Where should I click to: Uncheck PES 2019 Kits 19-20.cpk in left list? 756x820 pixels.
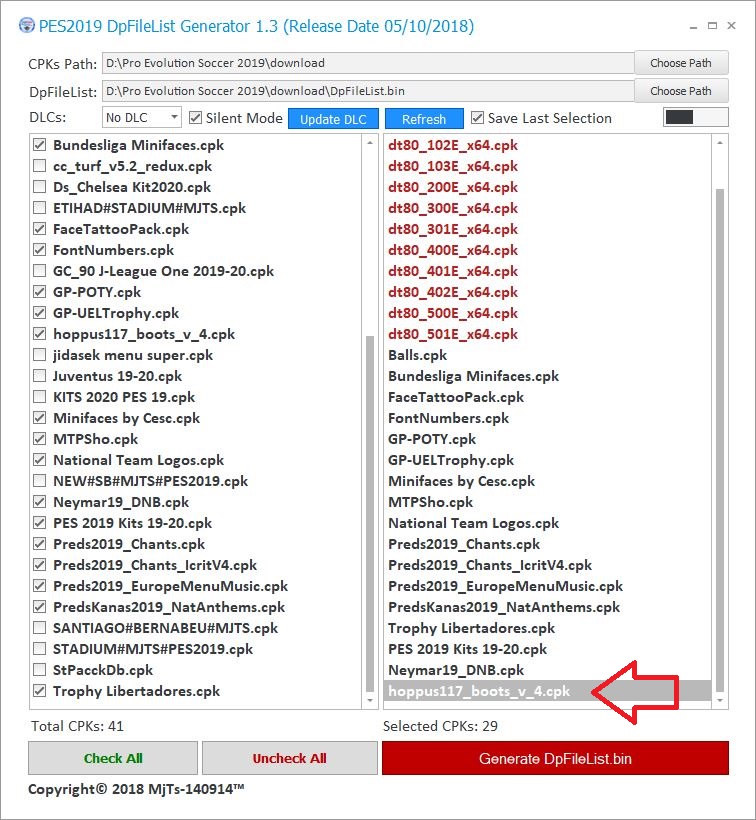39,522
